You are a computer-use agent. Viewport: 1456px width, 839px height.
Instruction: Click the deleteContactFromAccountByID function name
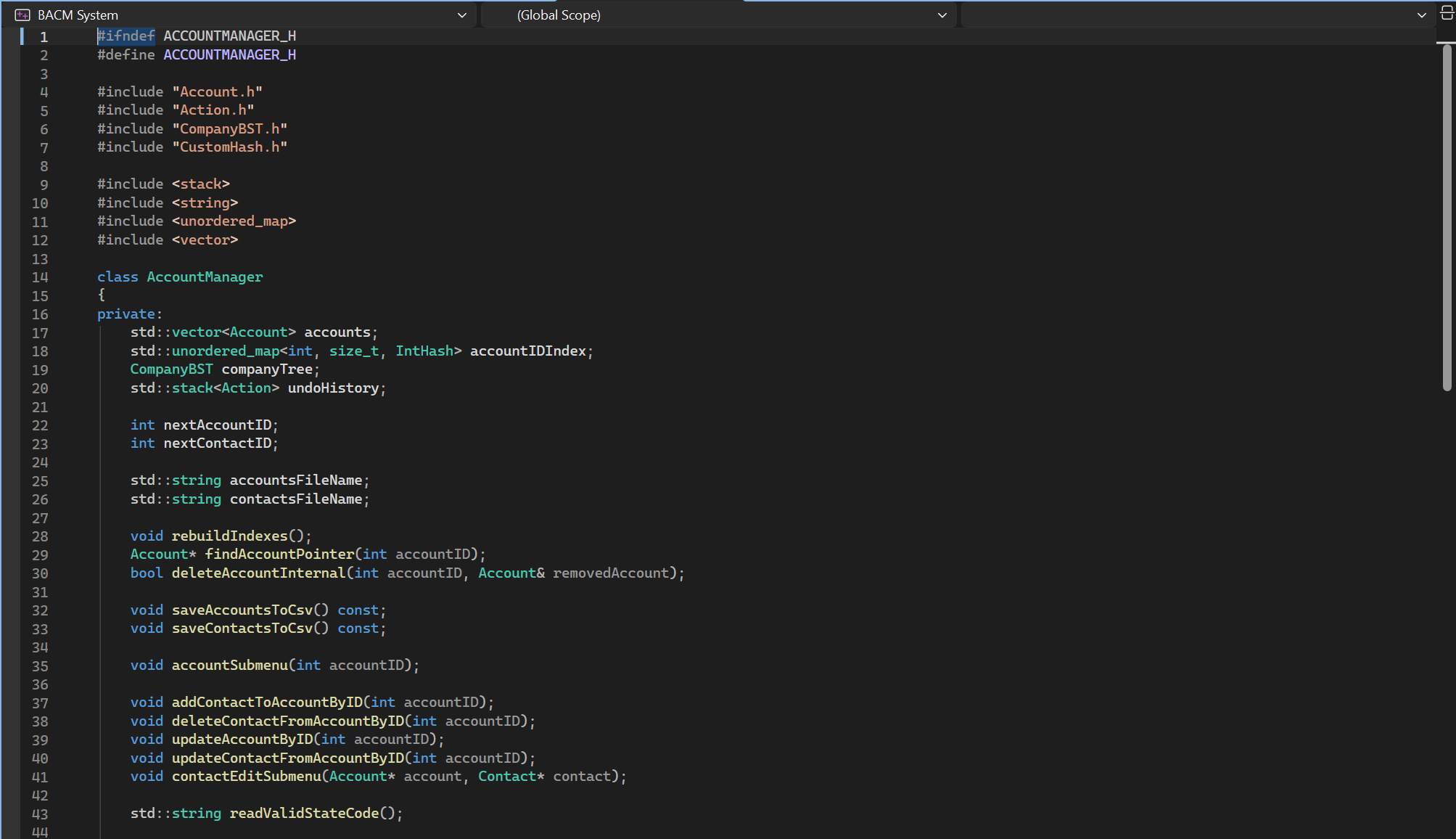pyautogui.click(x=288, y=721)
